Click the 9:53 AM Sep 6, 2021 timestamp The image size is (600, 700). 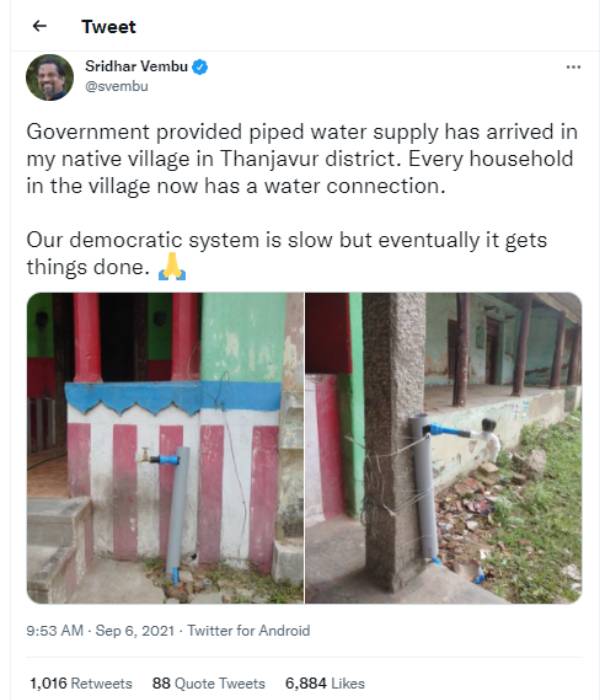[x=100, y=630]
